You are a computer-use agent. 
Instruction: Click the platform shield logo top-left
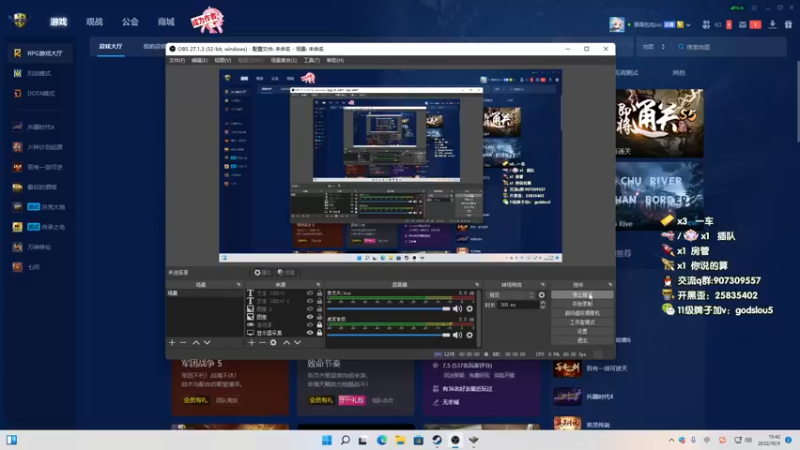(20, 20)
